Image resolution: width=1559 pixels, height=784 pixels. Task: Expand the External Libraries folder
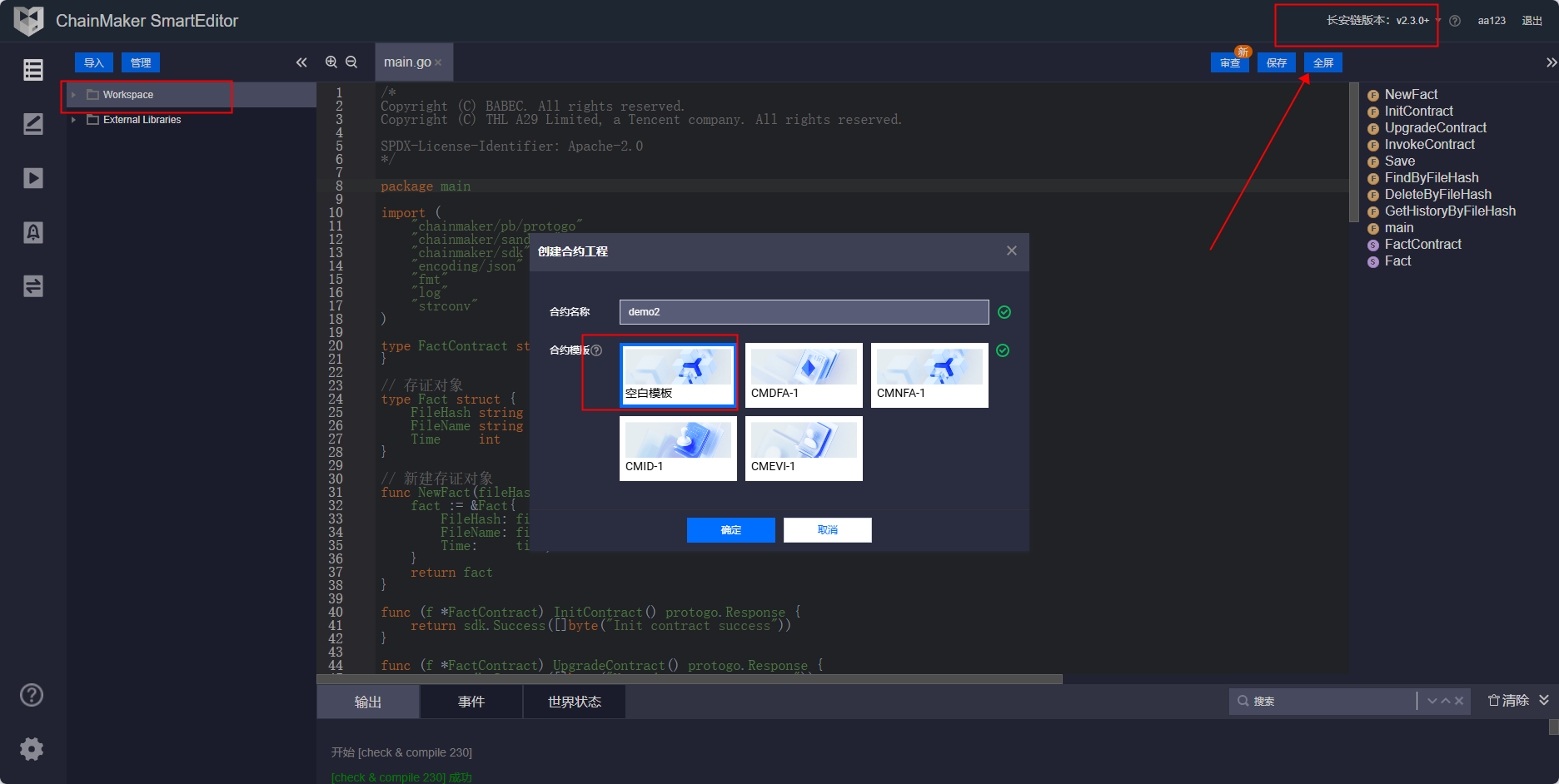click(x=73, y=120)
